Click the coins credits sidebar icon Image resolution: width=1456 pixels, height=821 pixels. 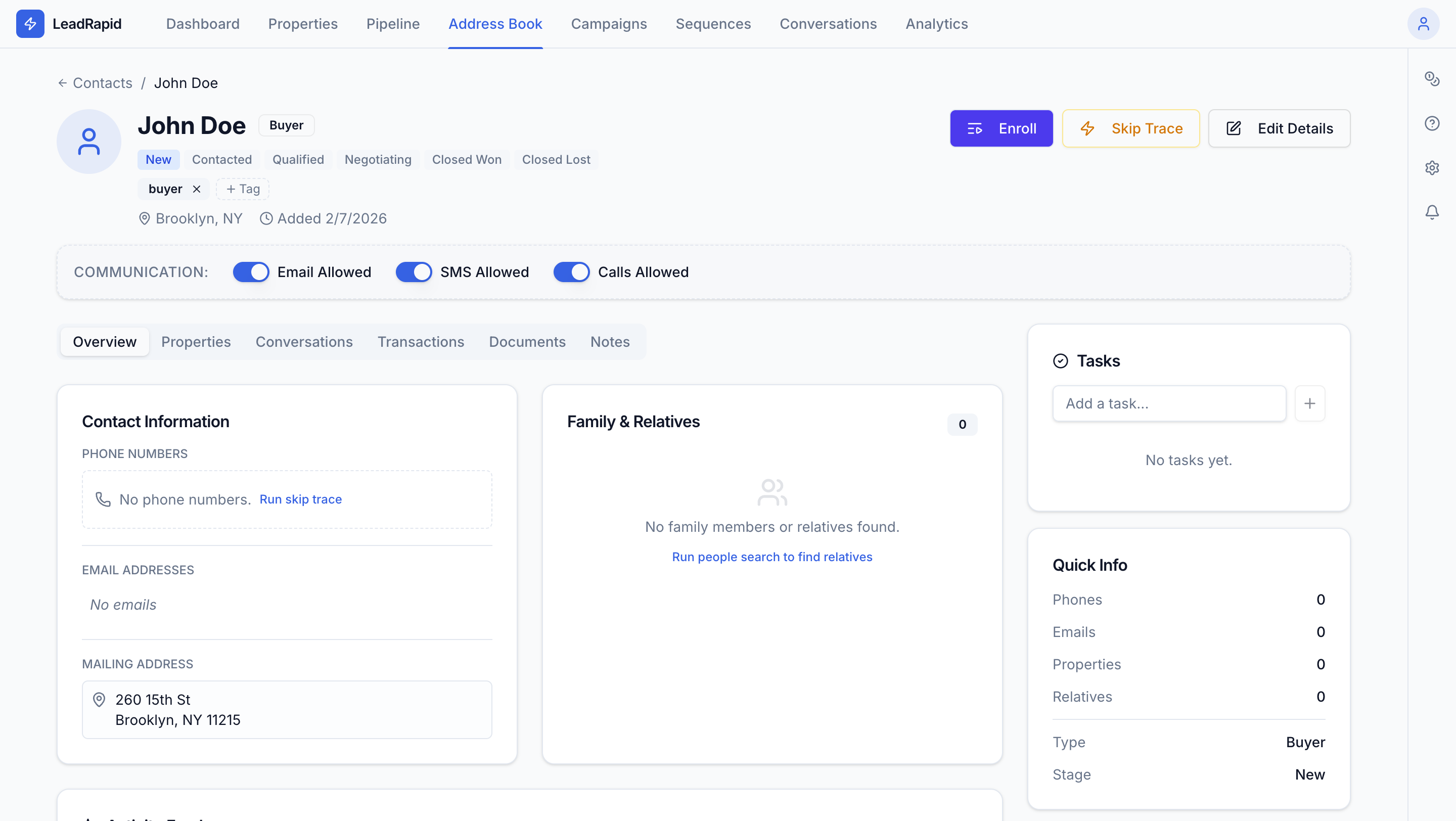pos(1432,78)
